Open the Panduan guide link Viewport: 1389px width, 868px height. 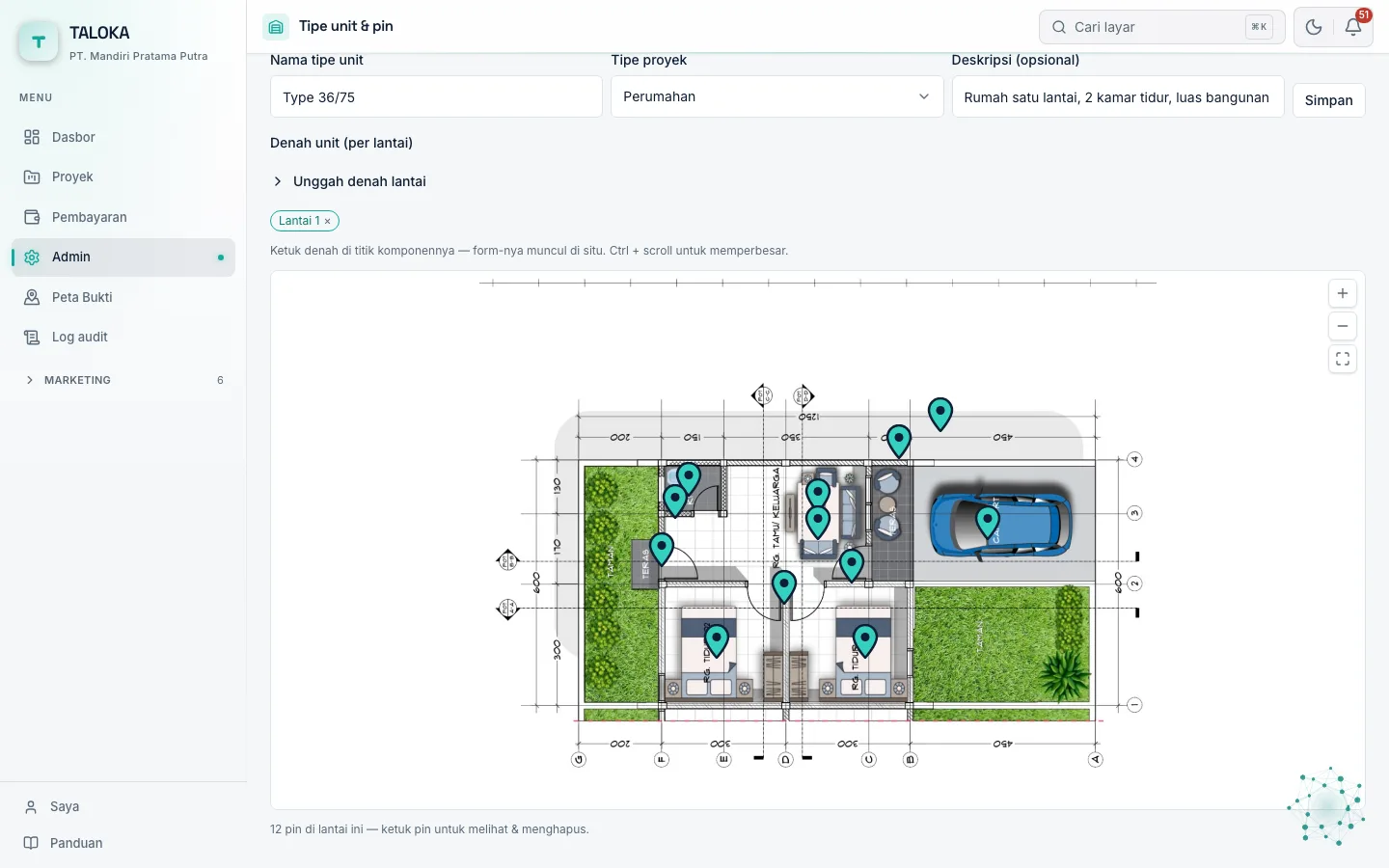(x=123, y=843)
